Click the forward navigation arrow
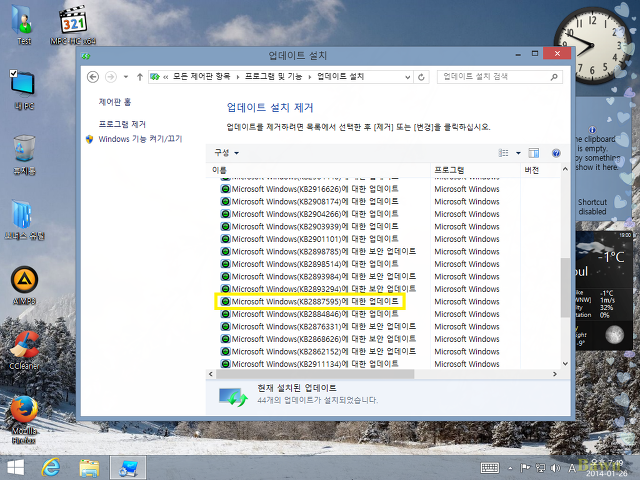This screenshot has height=480, width=640. (x=111, y=77)
